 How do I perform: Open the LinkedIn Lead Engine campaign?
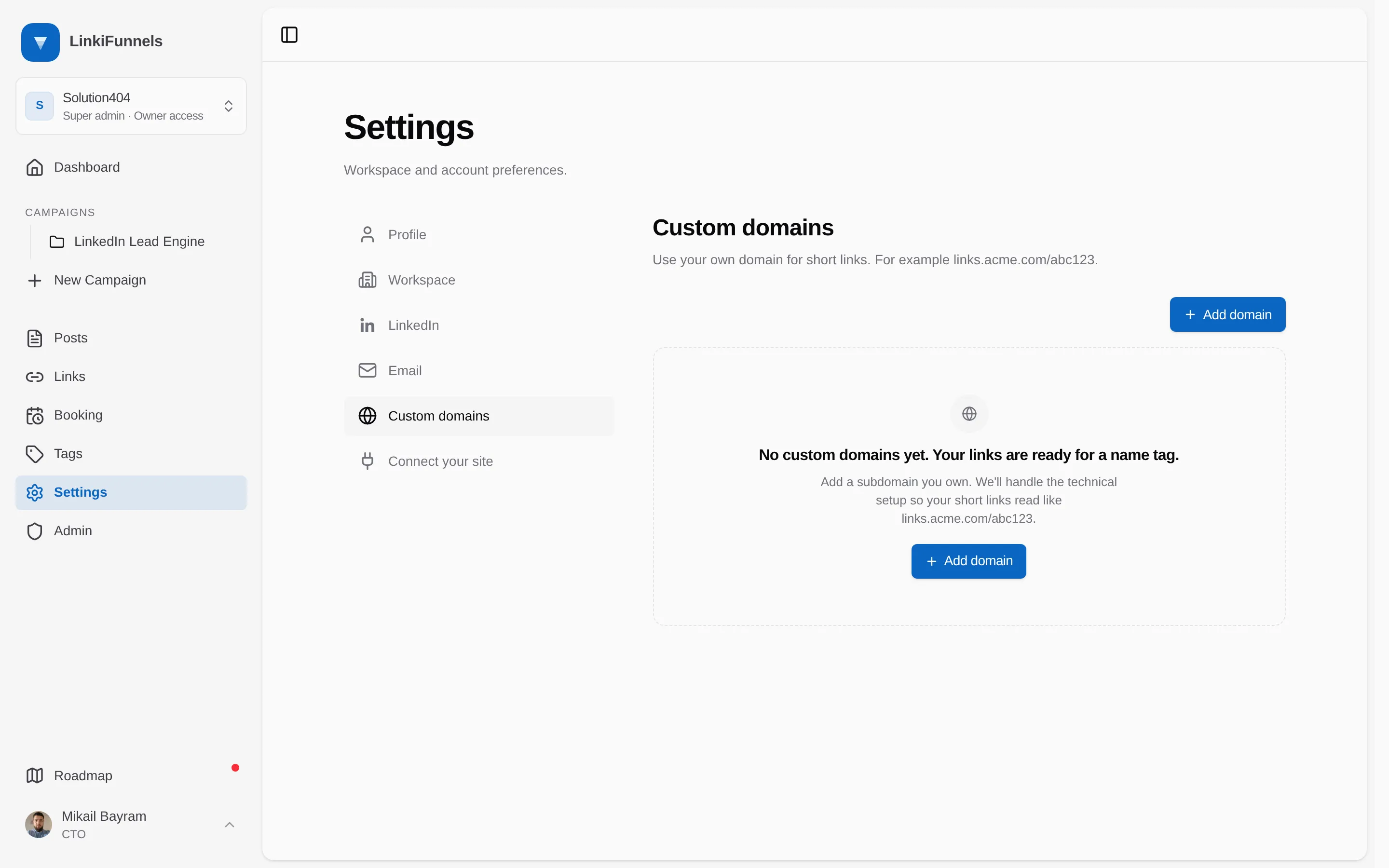coord(139,242)
